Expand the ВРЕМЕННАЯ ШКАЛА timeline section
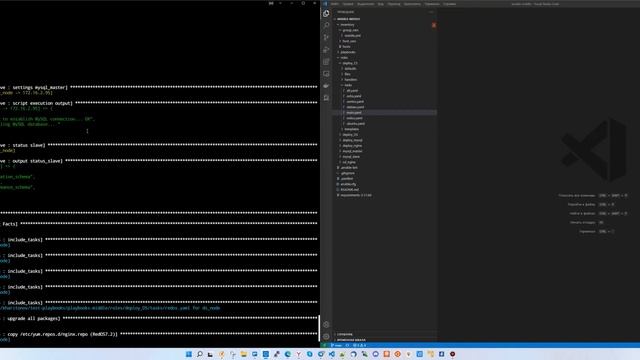Viewport: 640px width, 360px height. 351,340
